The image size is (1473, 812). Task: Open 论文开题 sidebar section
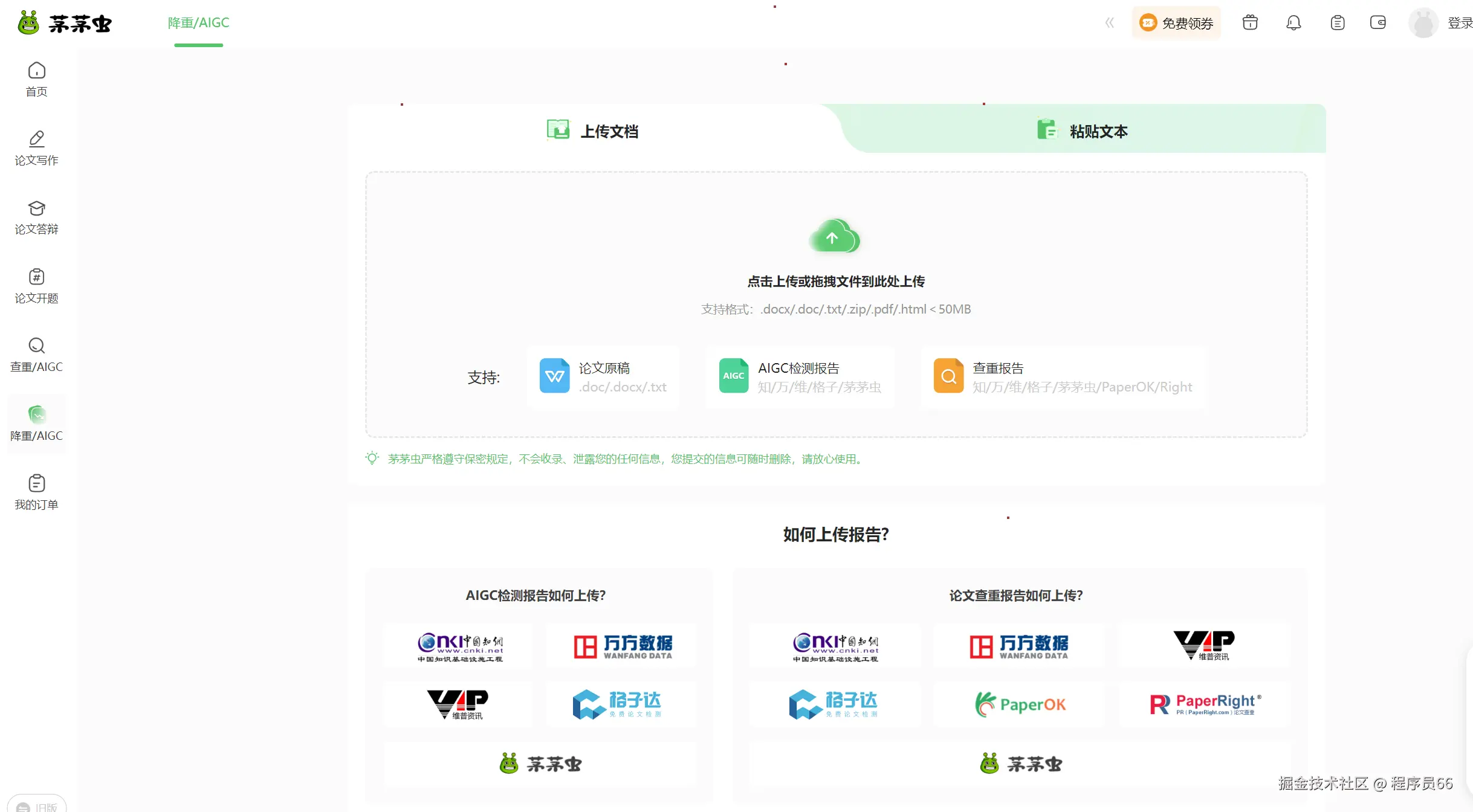coord(36,286)
